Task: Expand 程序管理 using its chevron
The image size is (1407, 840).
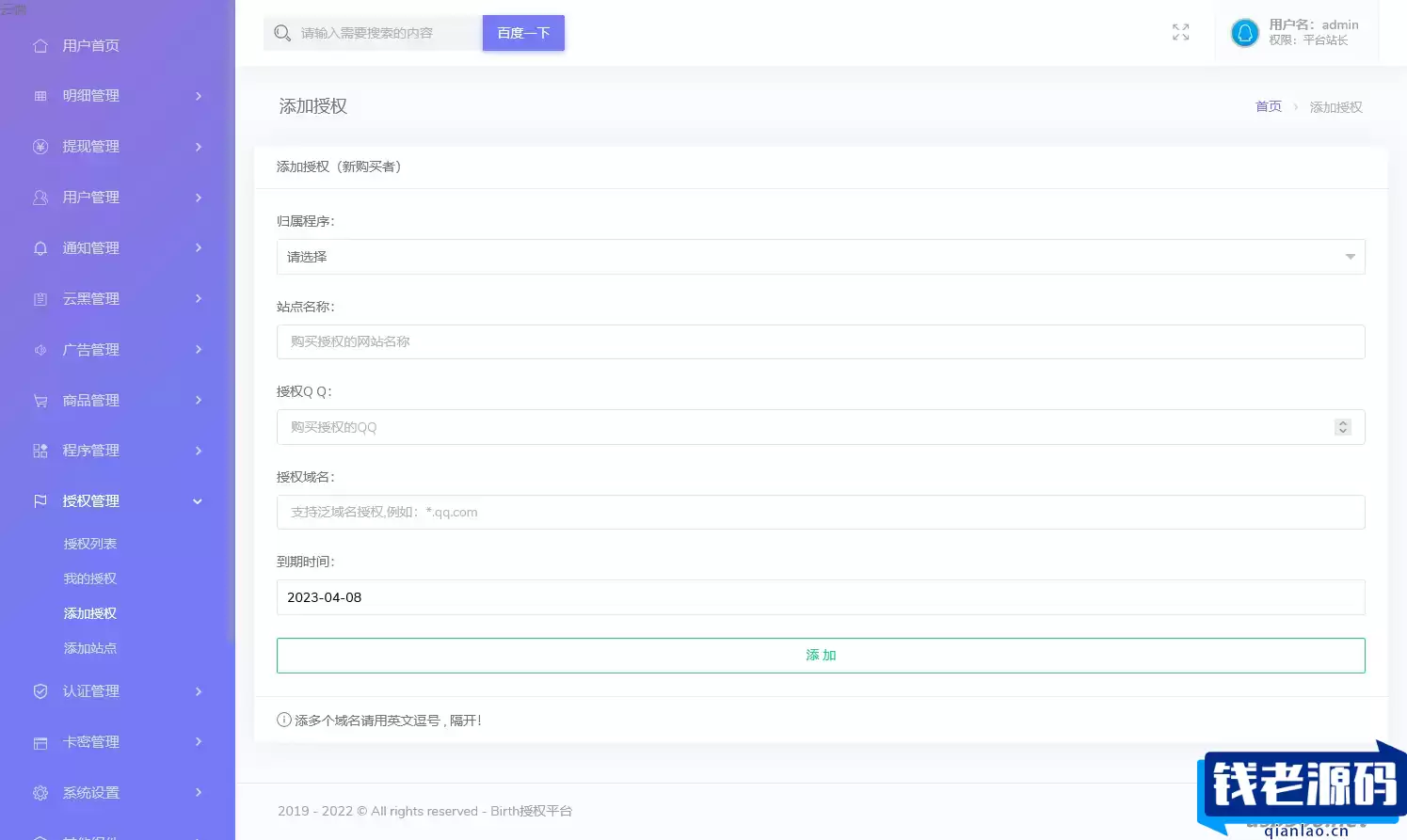Action: click(199, 451)
